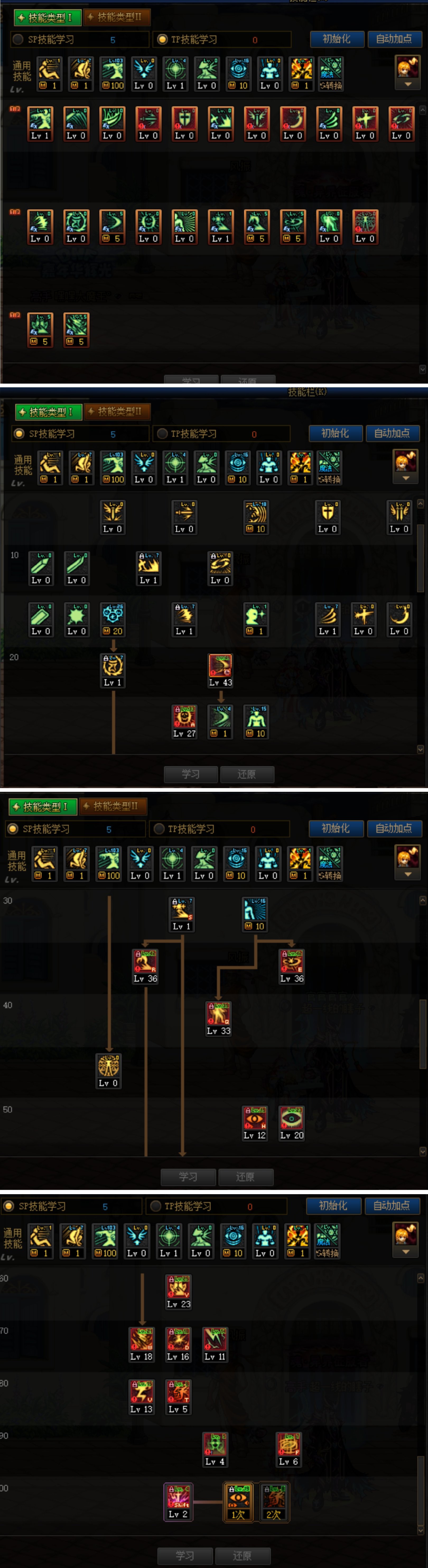Viewport: 428px width, 1568px height.
Task: Enable the unselected SP技能学习 radio button
Action: pos(18,39)
